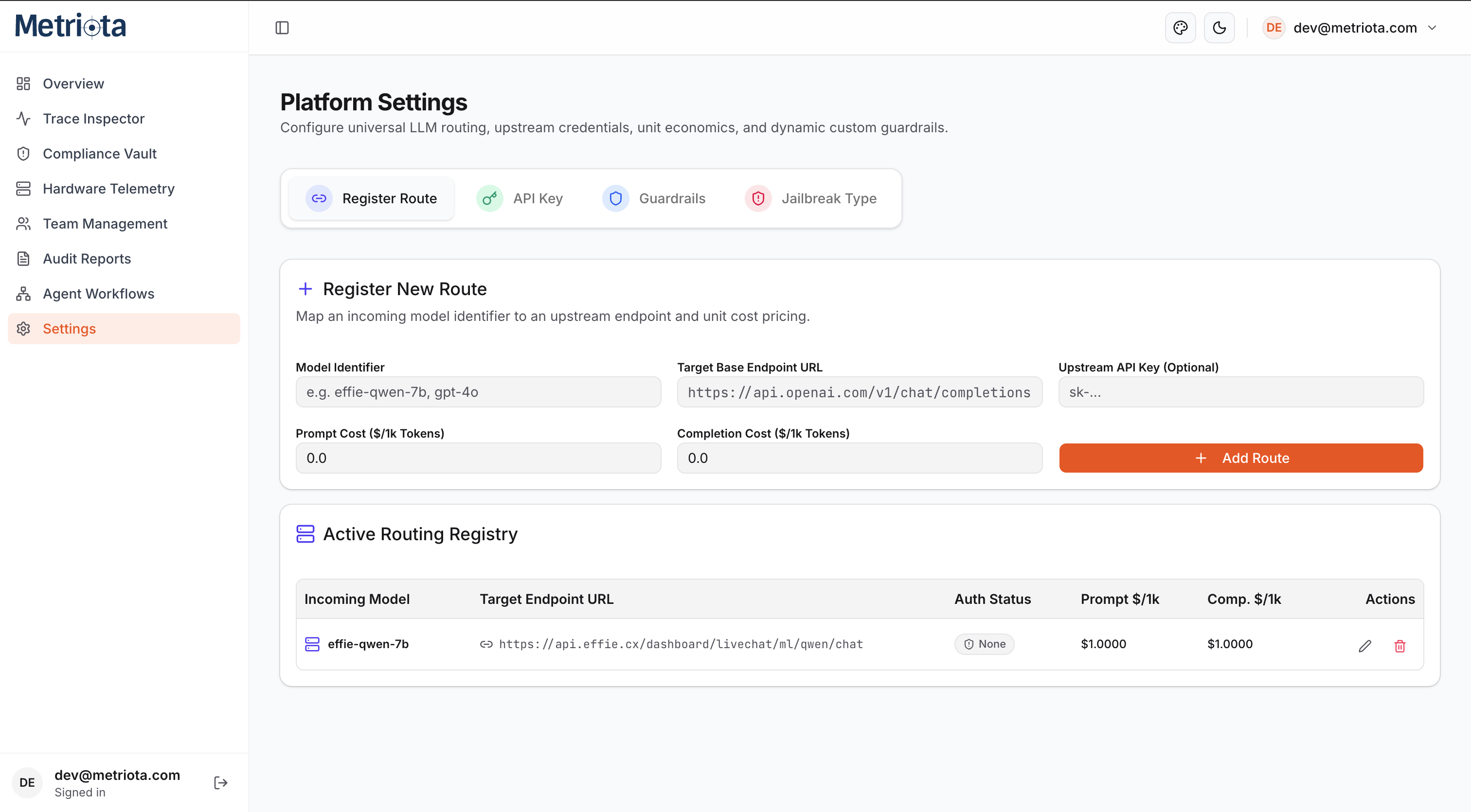
Task: Click the DE avatar in sidebar footer
Action: 27,782
